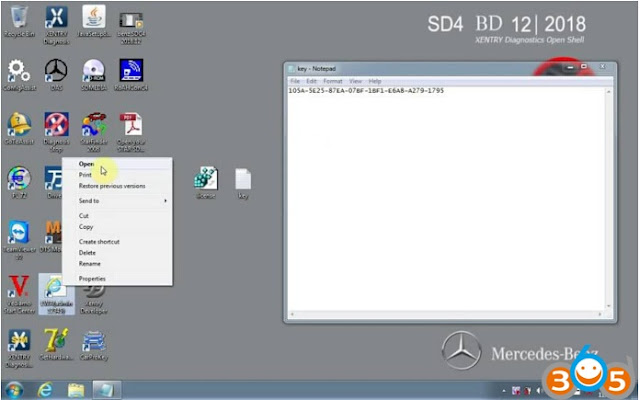
Task: Open the Windows Start menu orb
Action: (x=14, y=390)
